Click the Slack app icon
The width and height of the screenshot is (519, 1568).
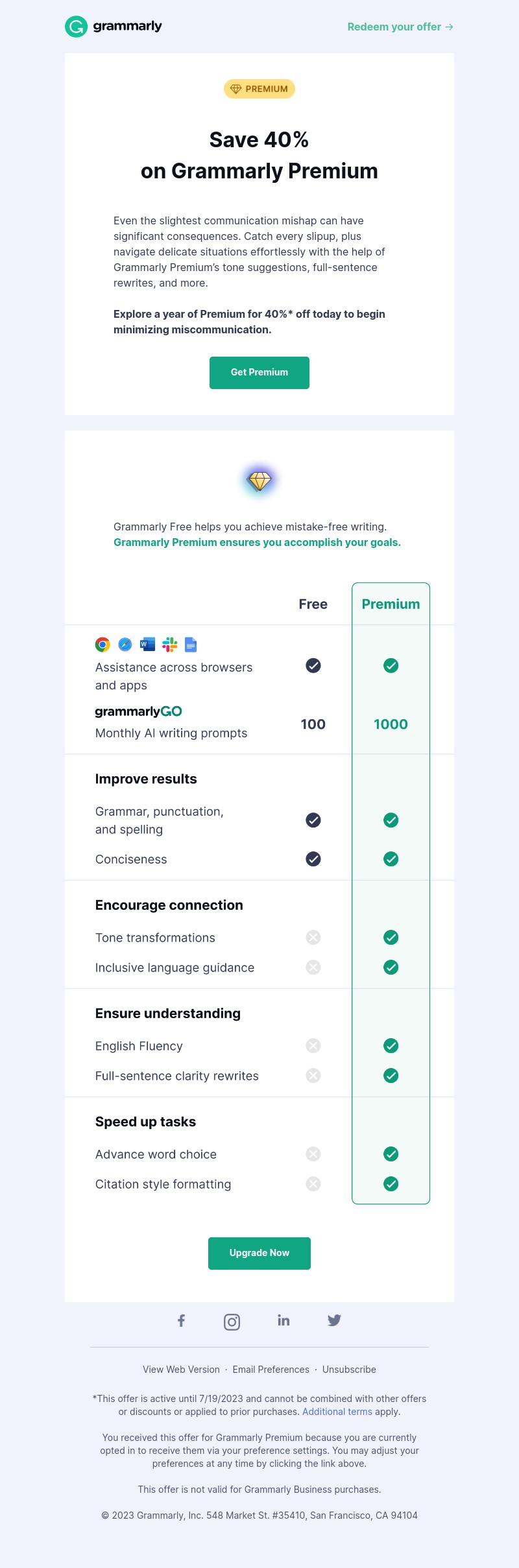(170, 645)
